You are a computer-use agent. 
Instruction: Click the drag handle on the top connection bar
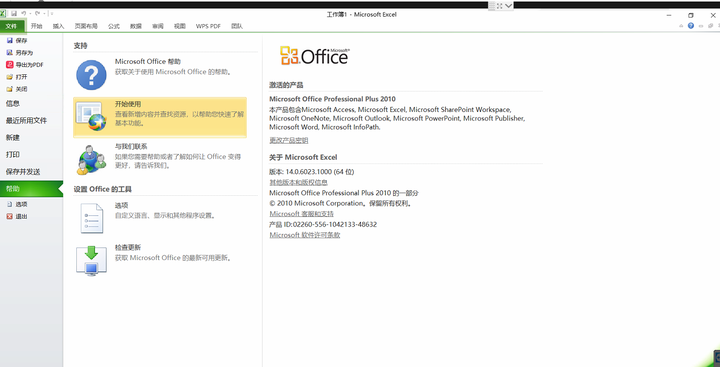click(x=491, y=6)
